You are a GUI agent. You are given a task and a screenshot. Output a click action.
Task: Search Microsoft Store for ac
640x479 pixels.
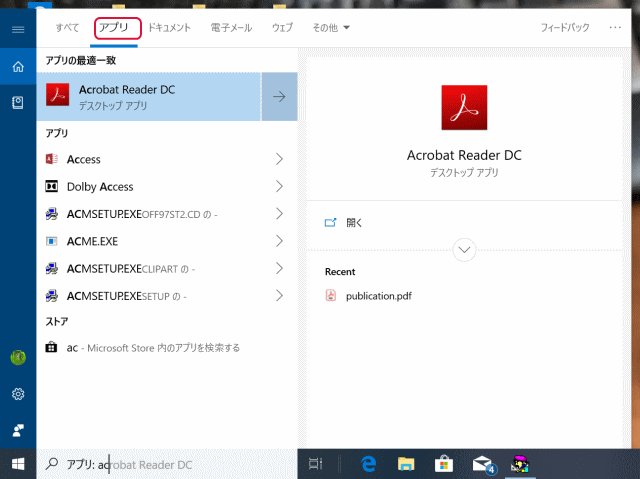click(x=153, y=348)
